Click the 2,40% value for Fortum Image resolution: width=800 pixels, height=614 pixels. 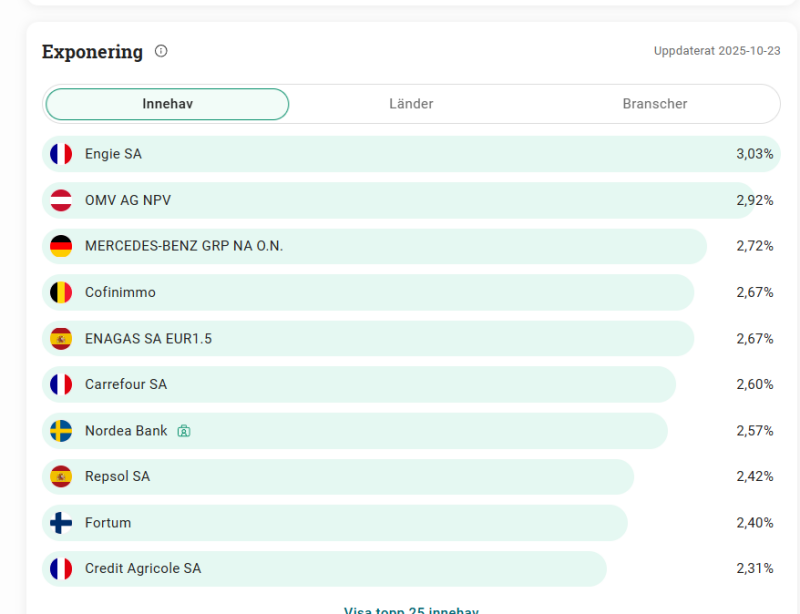coord(755,523)
